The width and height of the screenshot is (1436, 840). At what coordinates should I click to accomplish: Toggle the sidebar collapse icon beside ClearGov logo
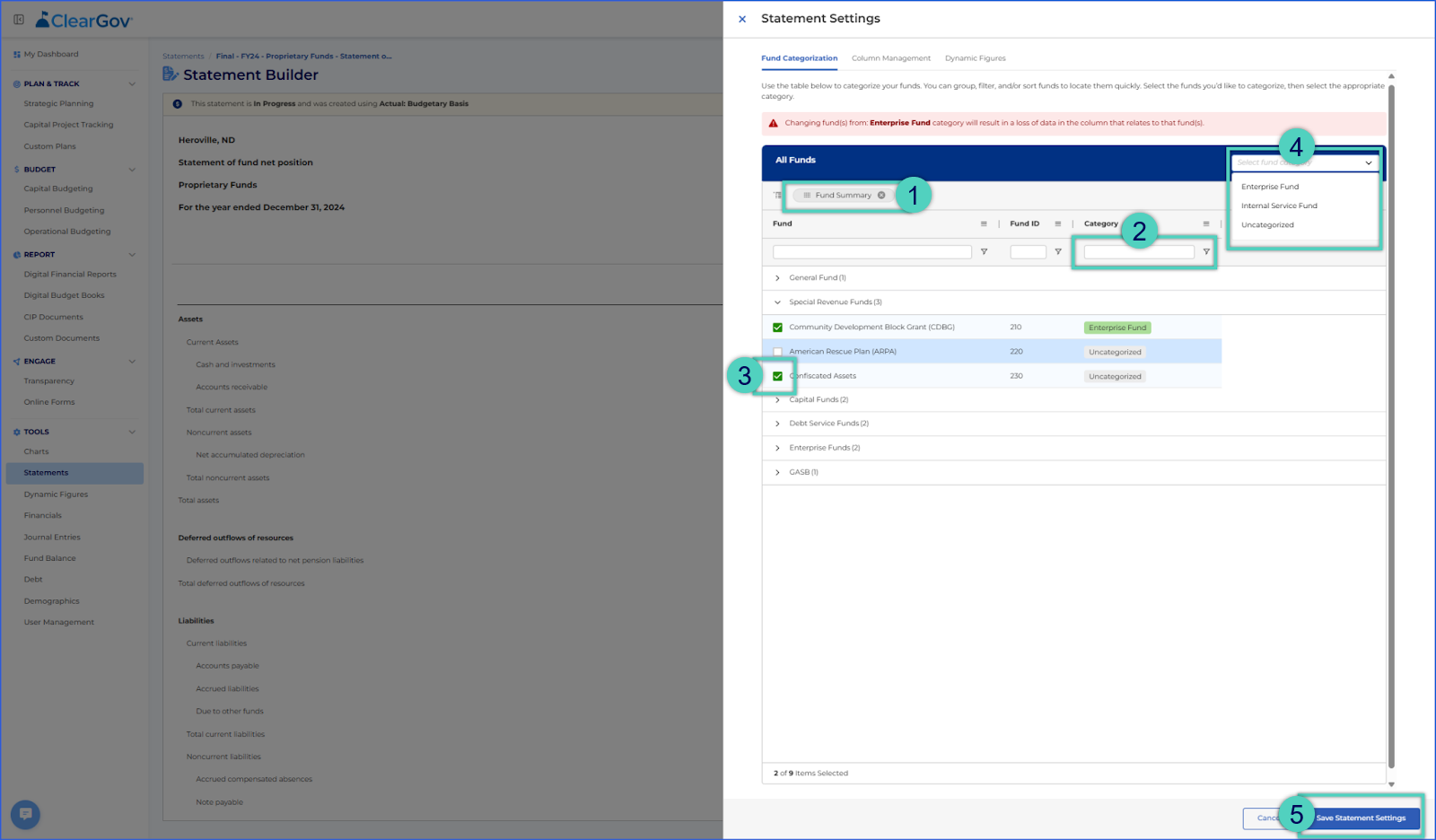pyautogui.click(x=19, y=19)
